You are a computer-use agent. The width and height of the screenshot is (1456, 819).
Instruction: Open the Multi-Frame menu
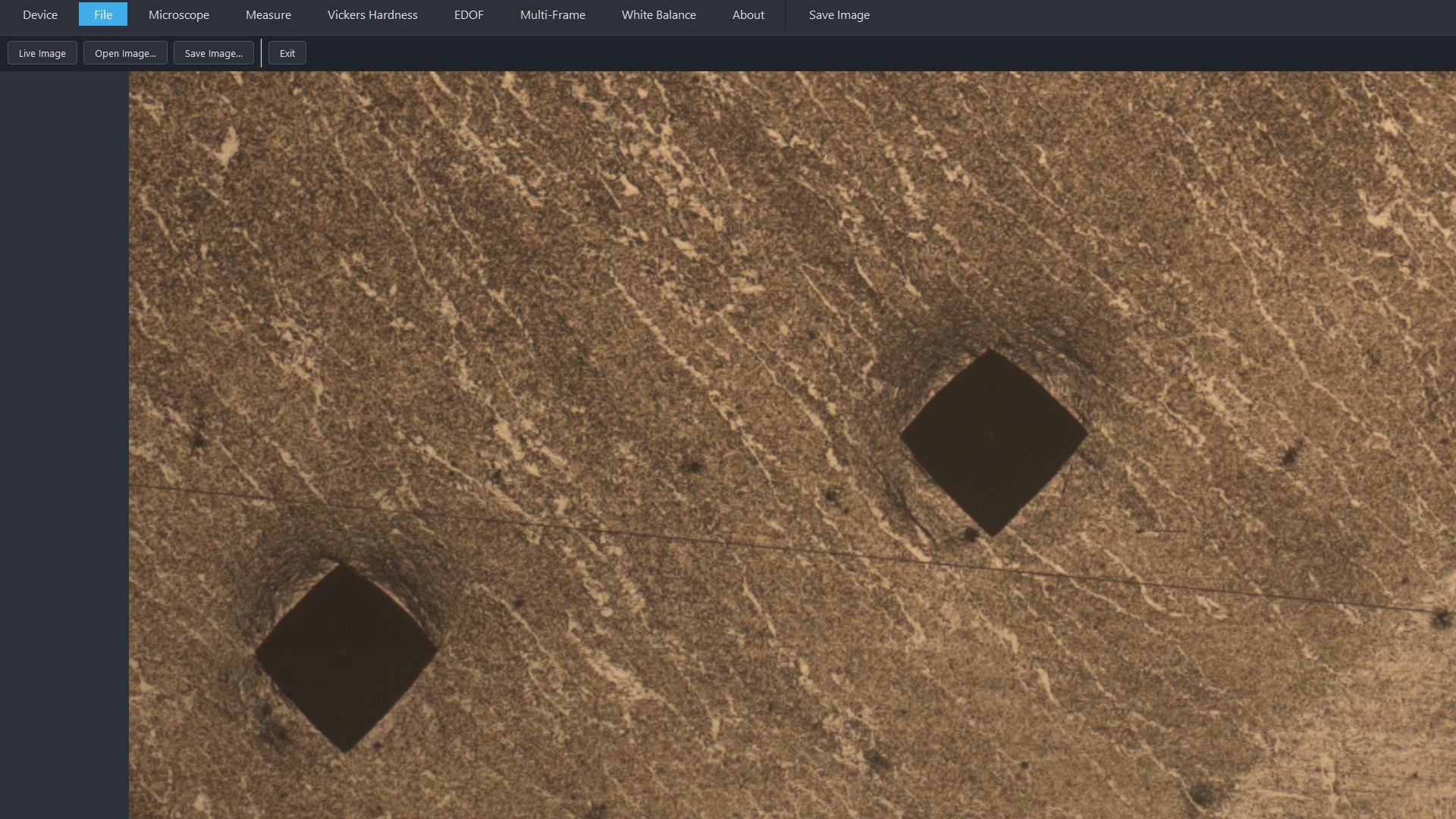(553, 14)
